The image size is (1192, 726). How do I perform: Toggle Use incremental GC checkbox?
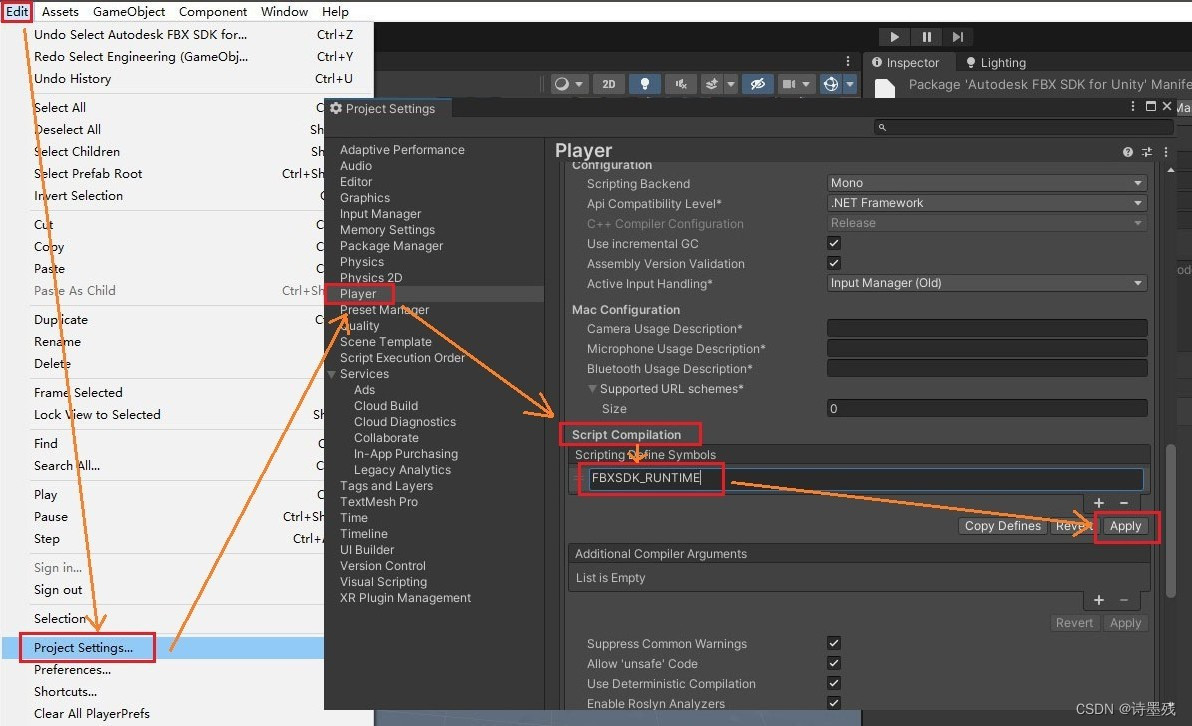tap(834, 243)
